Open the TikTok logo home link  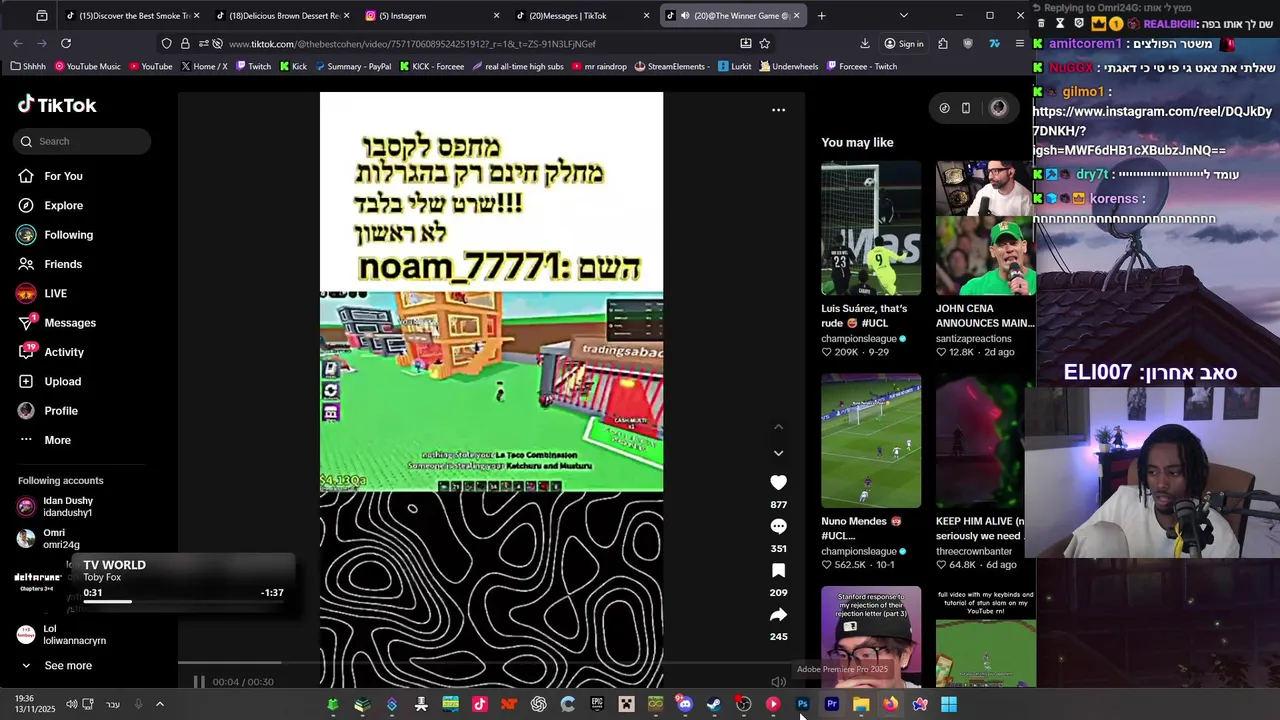[x=57, y=105]
